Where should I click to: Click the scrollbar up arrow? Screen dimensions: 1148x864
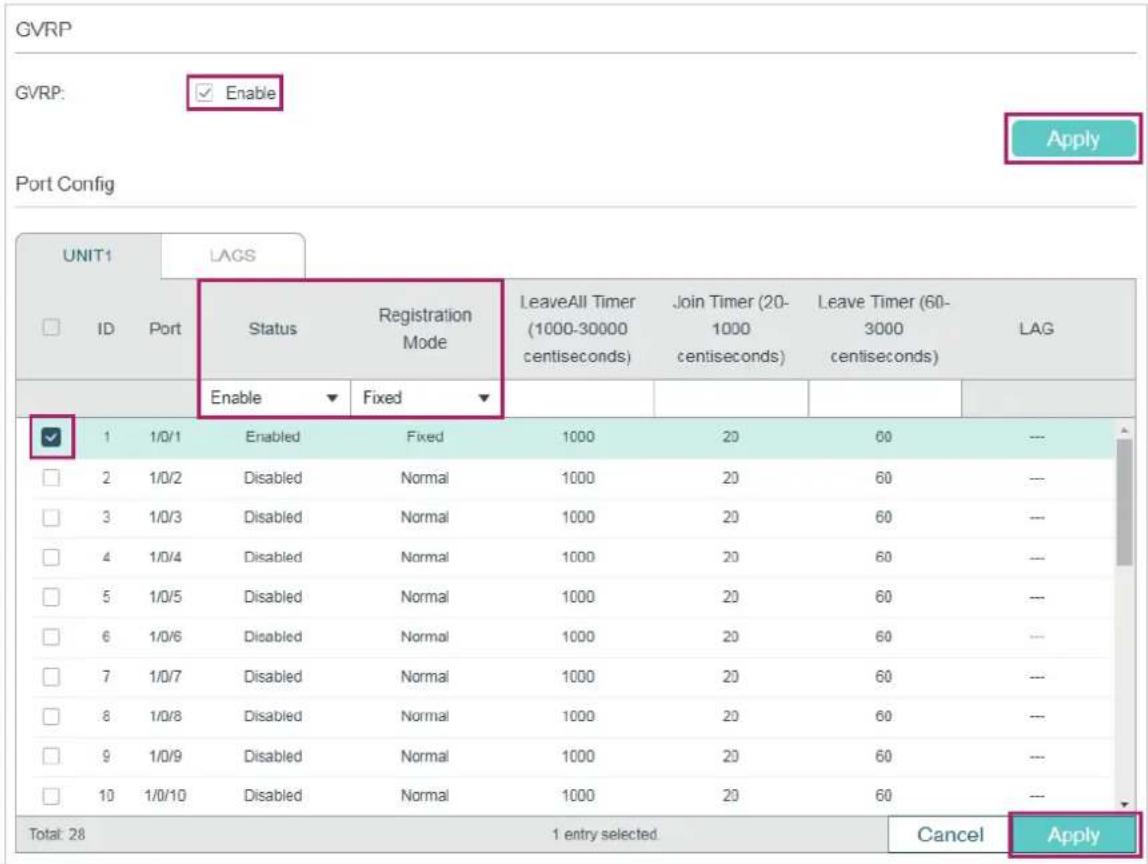(x=1125, y=430)
